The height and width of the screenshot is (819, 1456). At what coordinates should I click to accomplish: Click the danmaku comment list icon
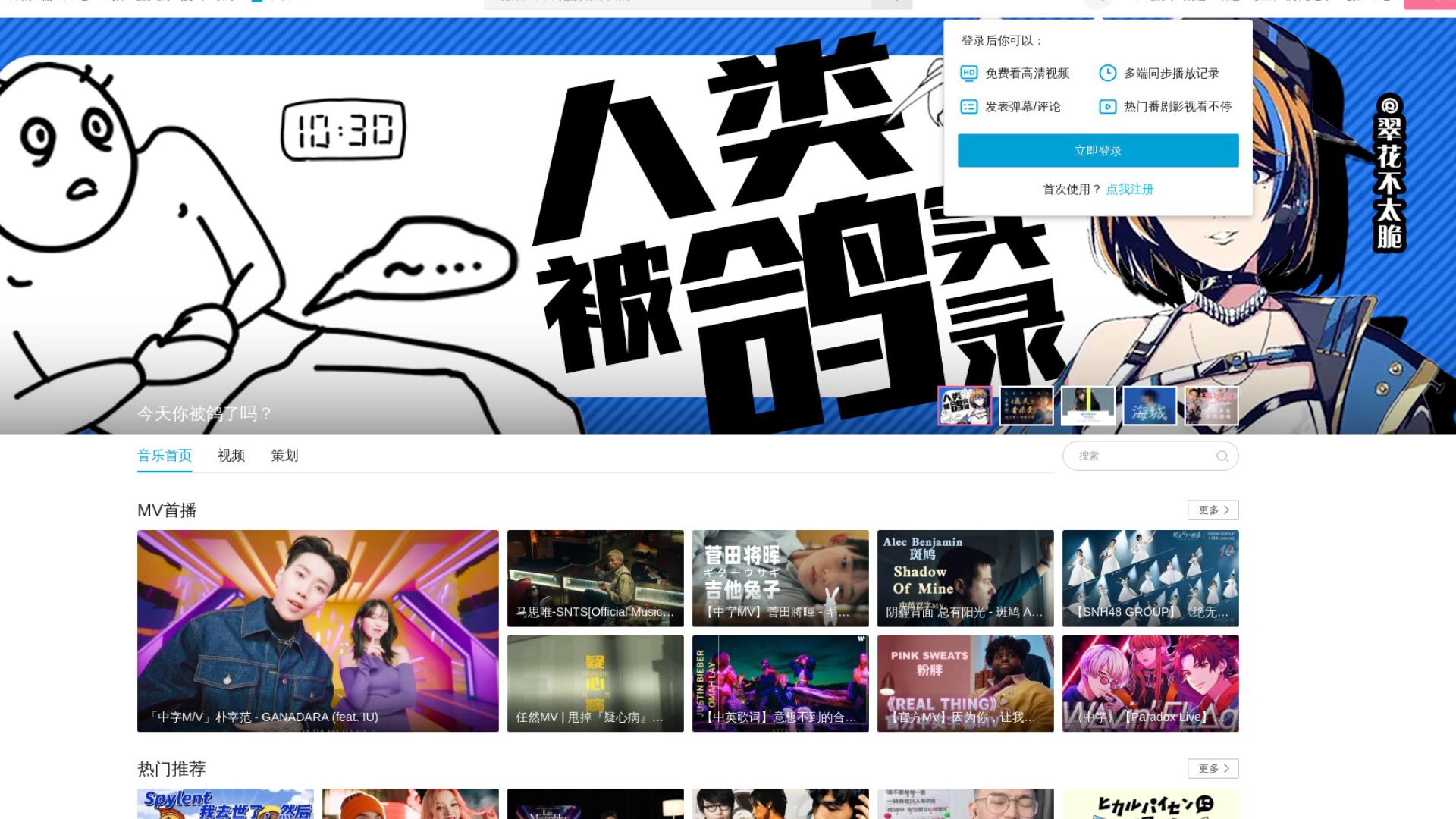tap(968, 107)
